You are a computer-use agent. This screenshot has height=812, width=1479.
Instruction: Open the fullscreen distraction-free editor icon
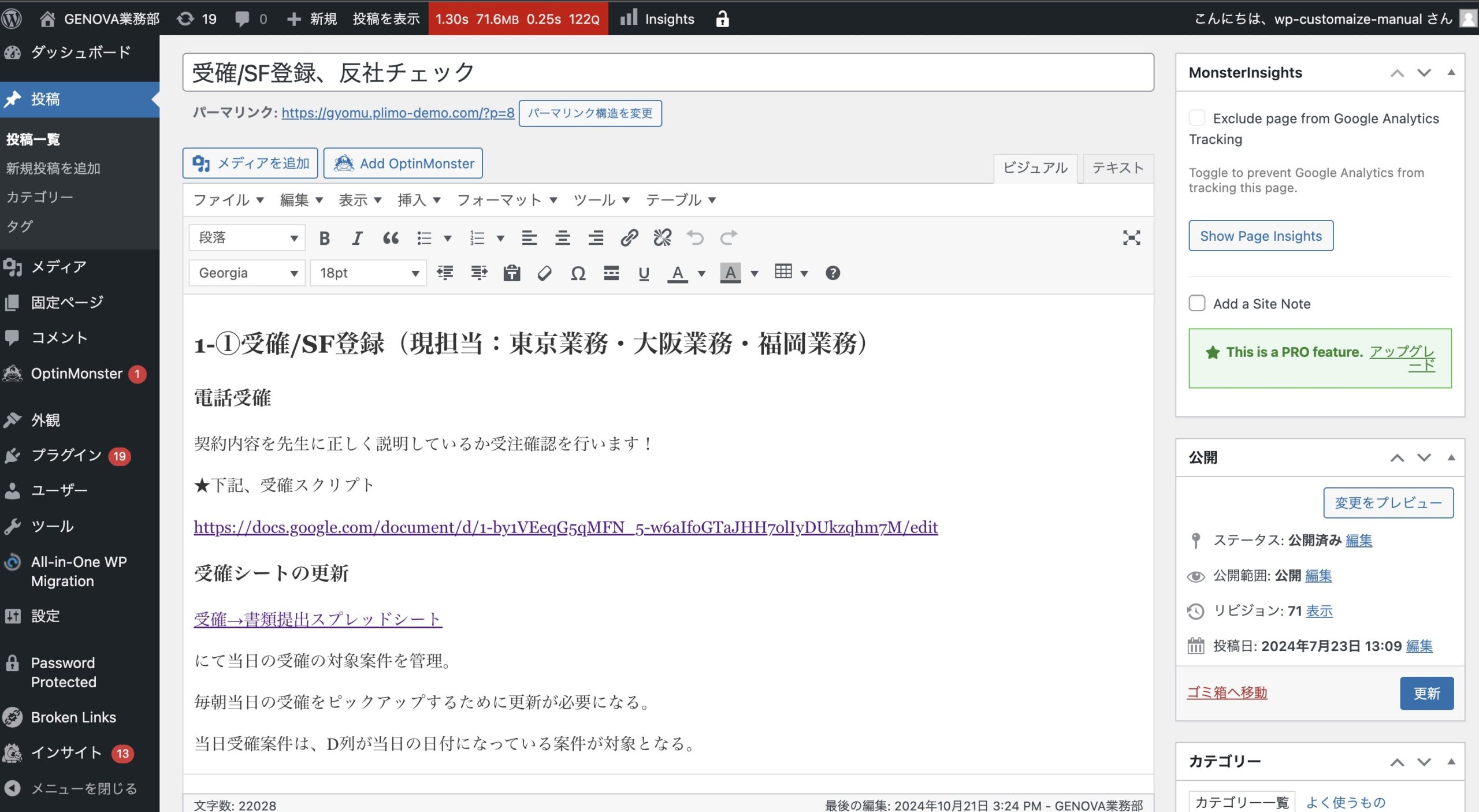tap(1131, 238)
